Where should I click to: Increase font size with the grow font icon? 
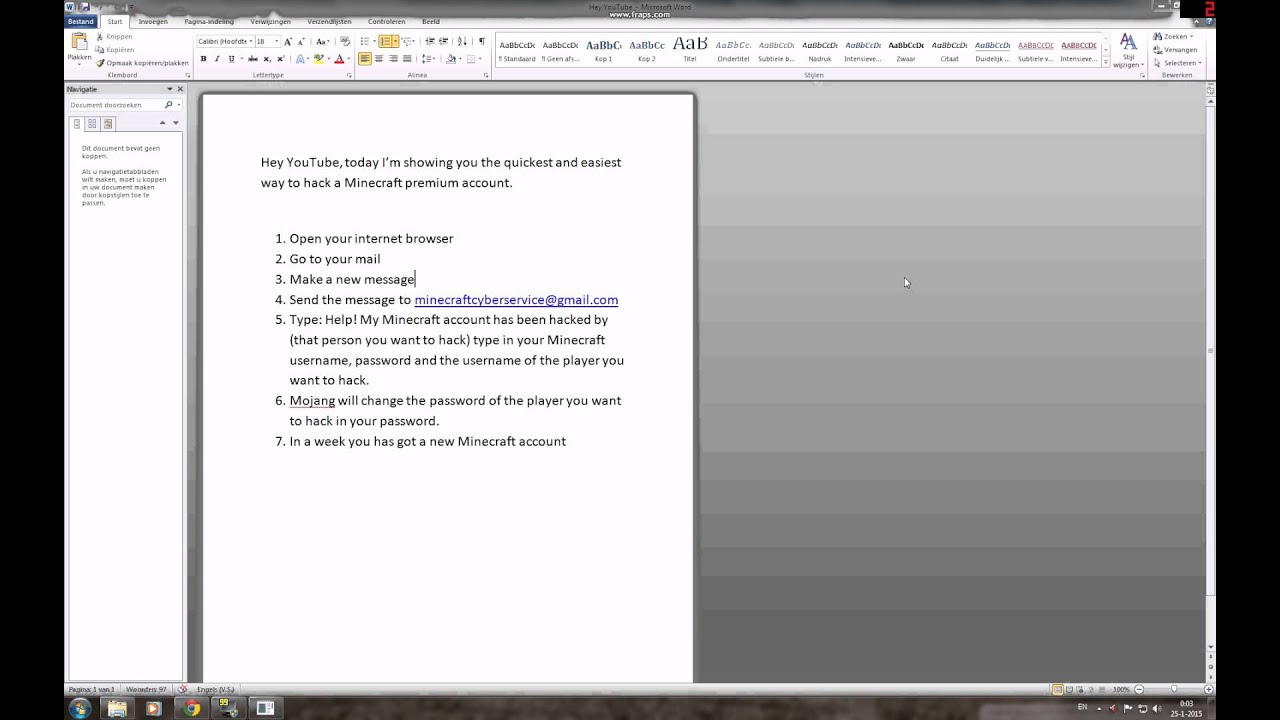[x=288, y=42]
